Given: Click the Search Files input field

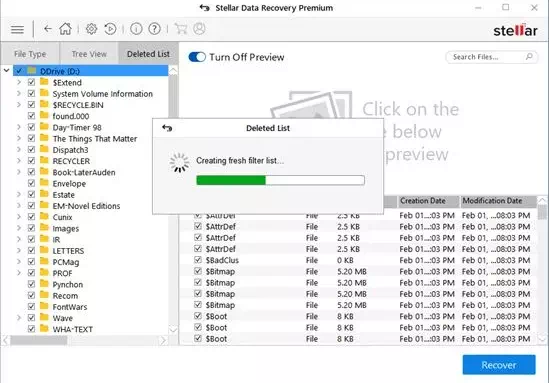Looking at the screenshot, I should pyautogui.click(x=491, y=57).
